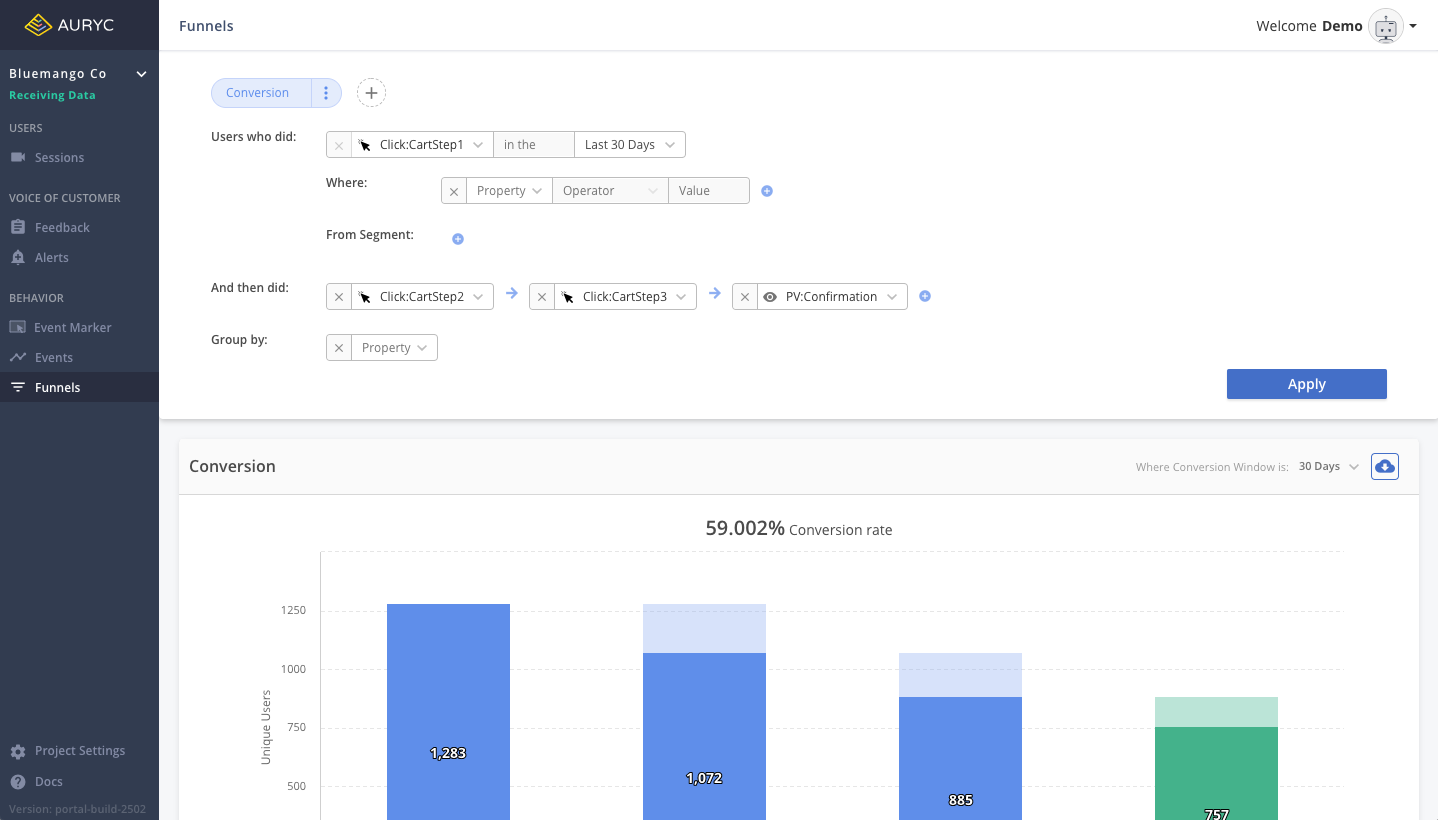Image resolution: width=1438 pixels, height=820 pixels.
Task: Select the Conversion funnel tab
Action: point(258,93)
